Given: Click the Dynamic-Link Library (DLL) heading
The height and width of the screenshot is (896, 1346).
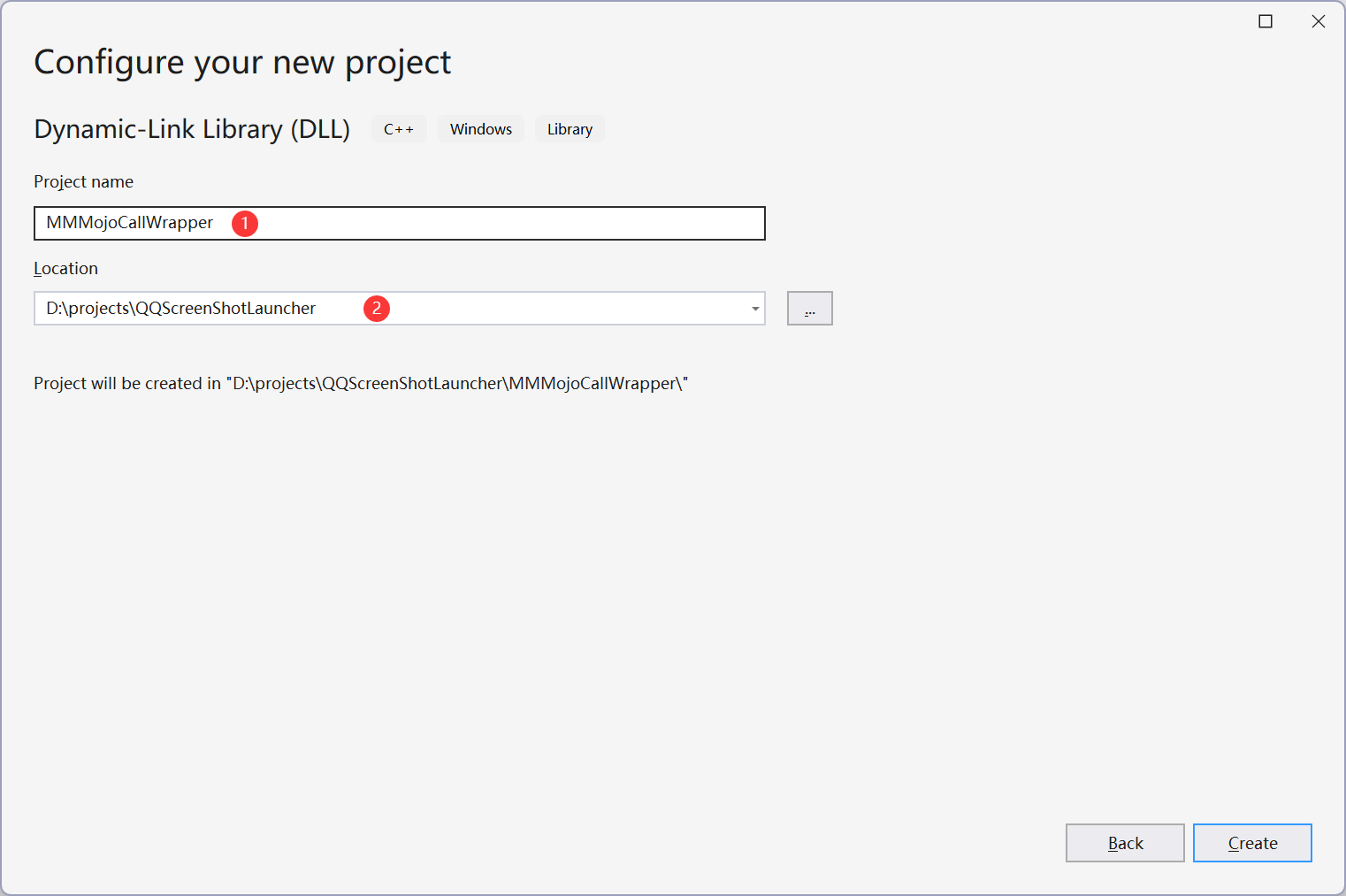Looking at the screenshot, I should click(192, 129).
